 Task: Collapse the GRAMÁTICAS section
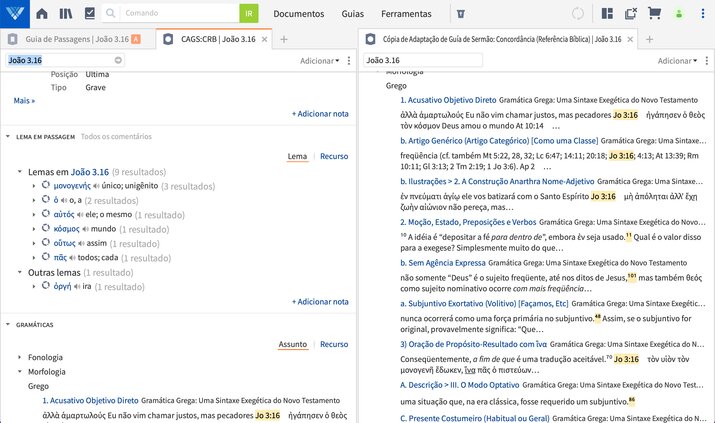[x=8, y=325]
